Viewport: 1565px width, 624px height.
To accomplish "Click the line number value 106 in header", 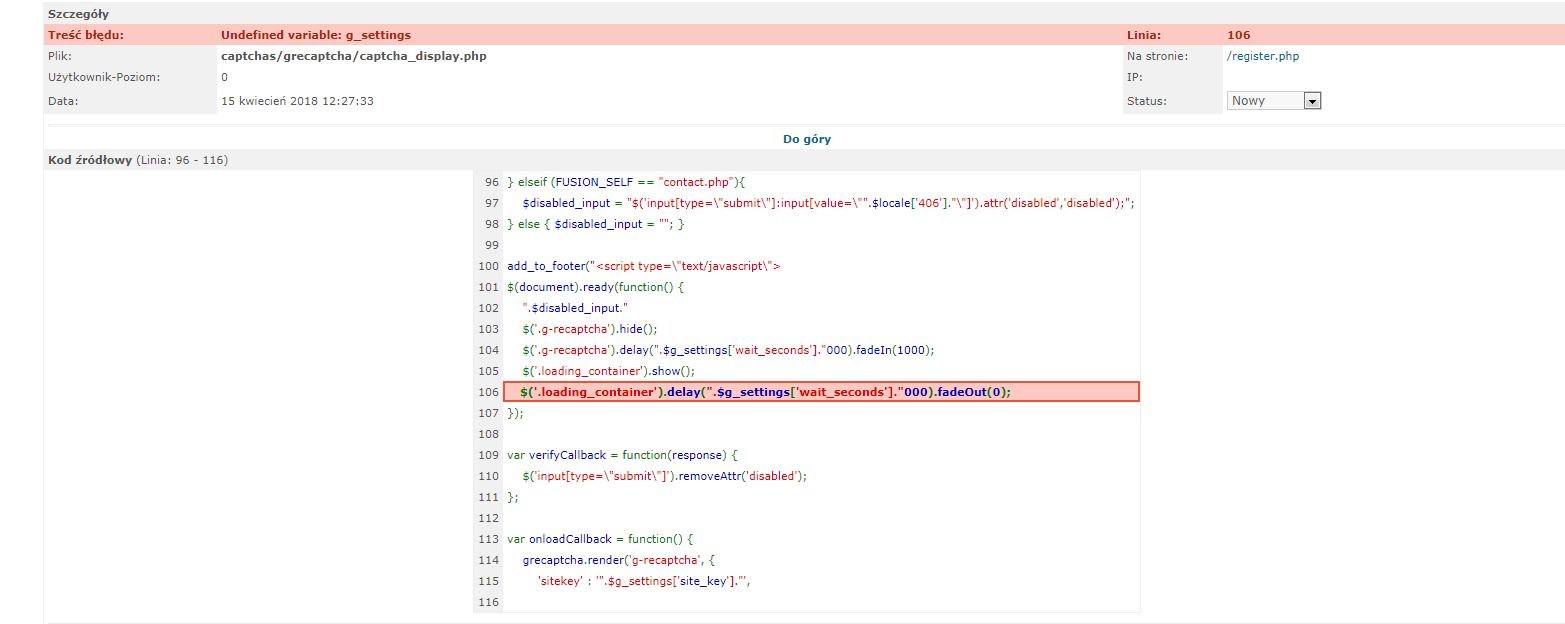I will [1238, 35].
